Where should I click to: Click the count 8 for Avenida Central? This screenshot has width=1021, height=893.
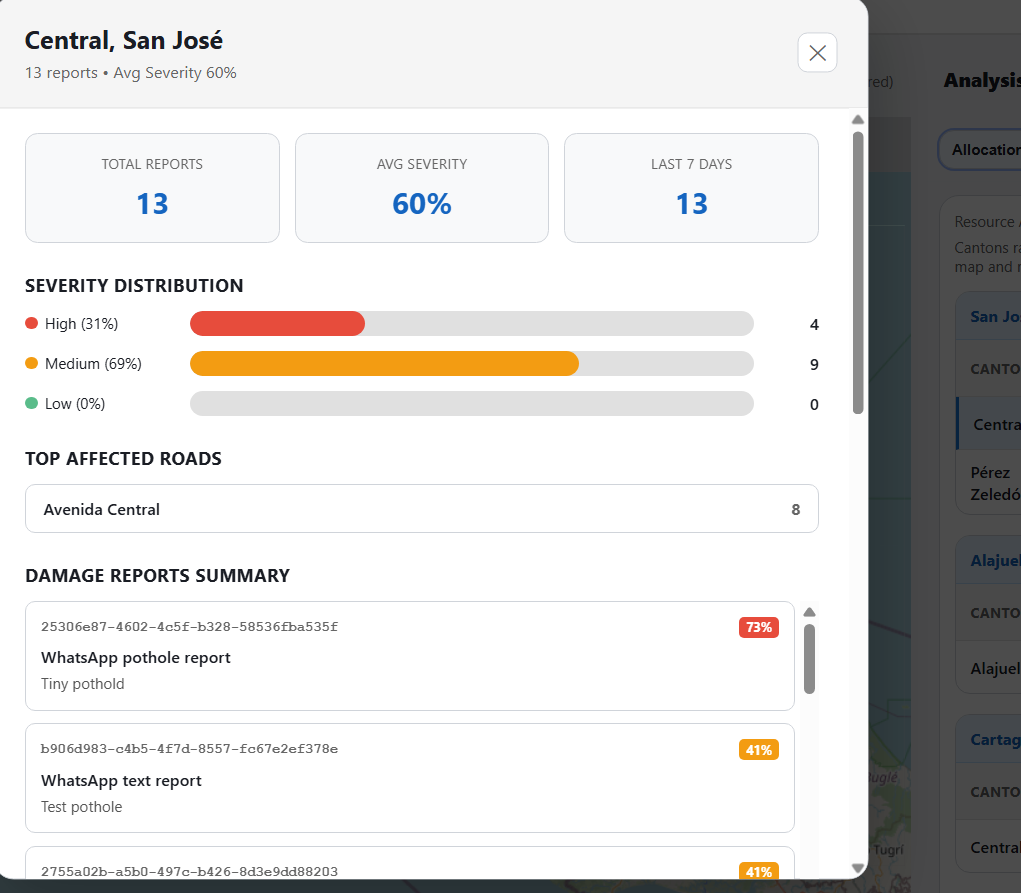tap(795, 509)
